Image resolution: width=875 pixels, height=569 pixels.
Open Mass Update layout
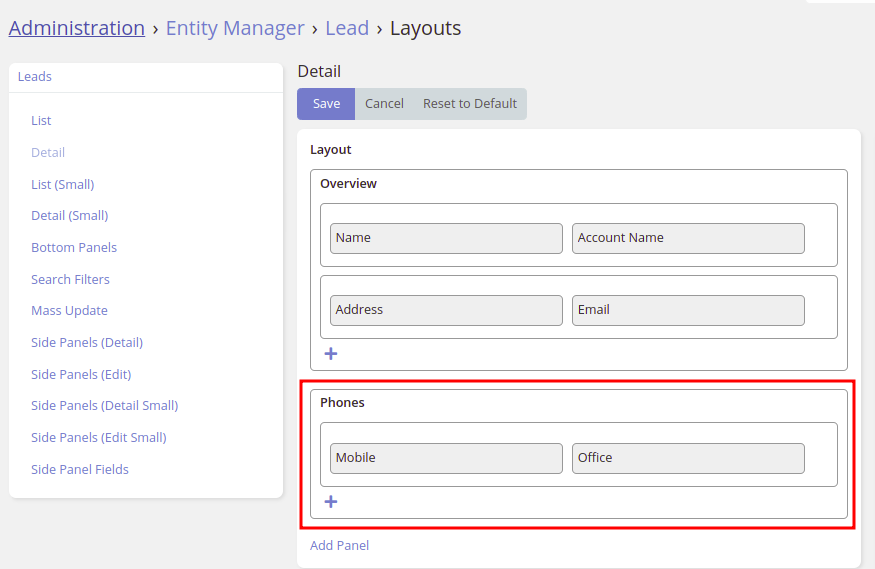(69, 311)
